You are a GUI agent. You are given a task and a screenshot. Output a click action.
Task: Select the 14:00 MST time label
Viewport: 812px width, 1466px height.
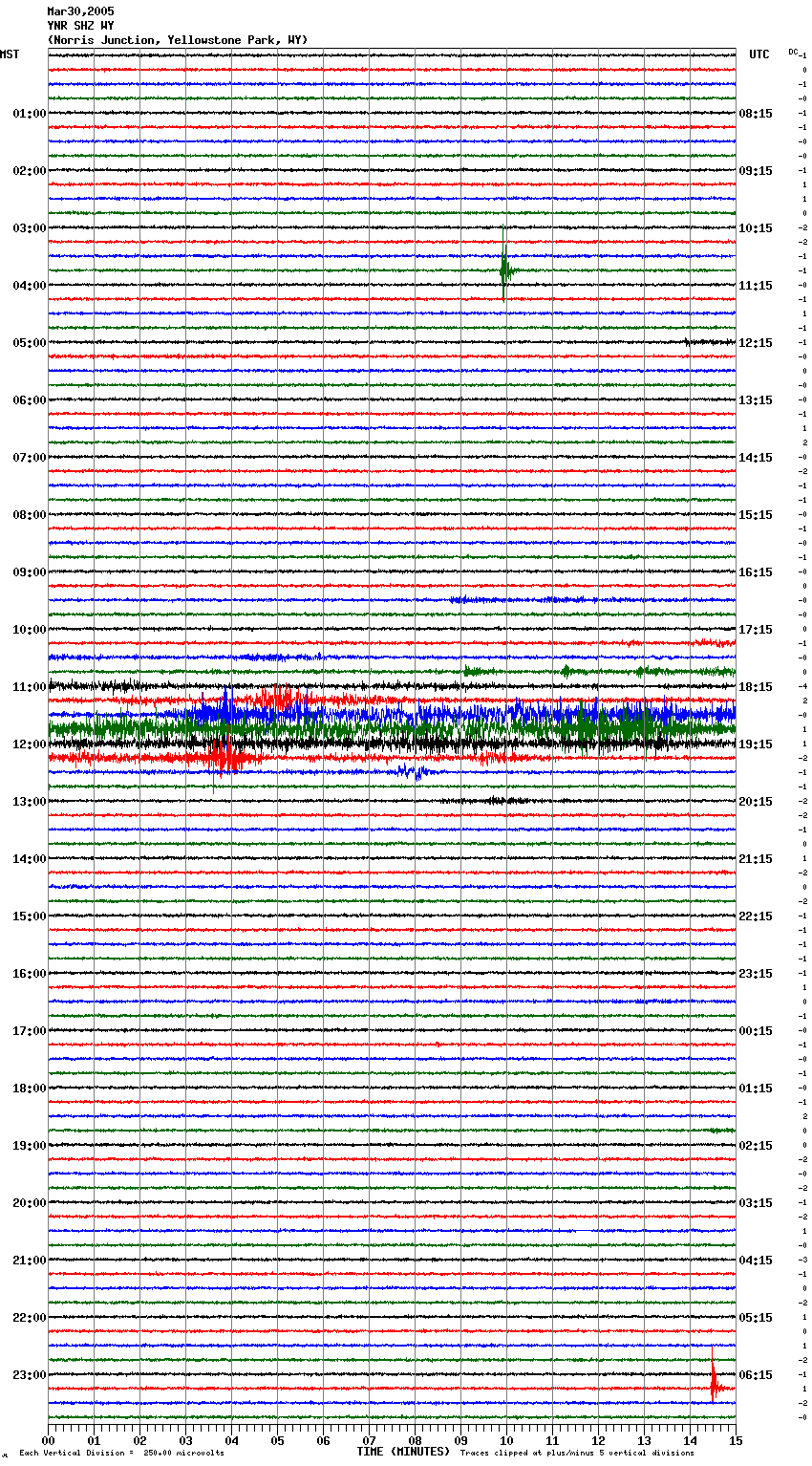point(30,859)
